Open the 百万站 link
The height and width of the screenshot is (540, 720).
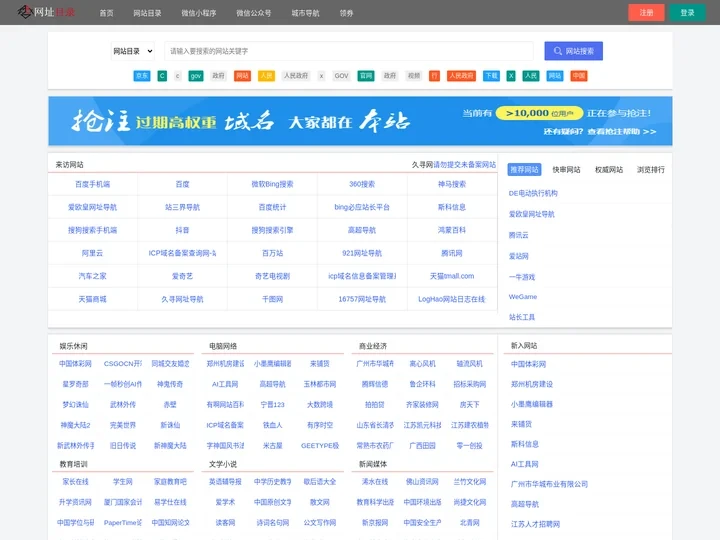pos(272,253)
